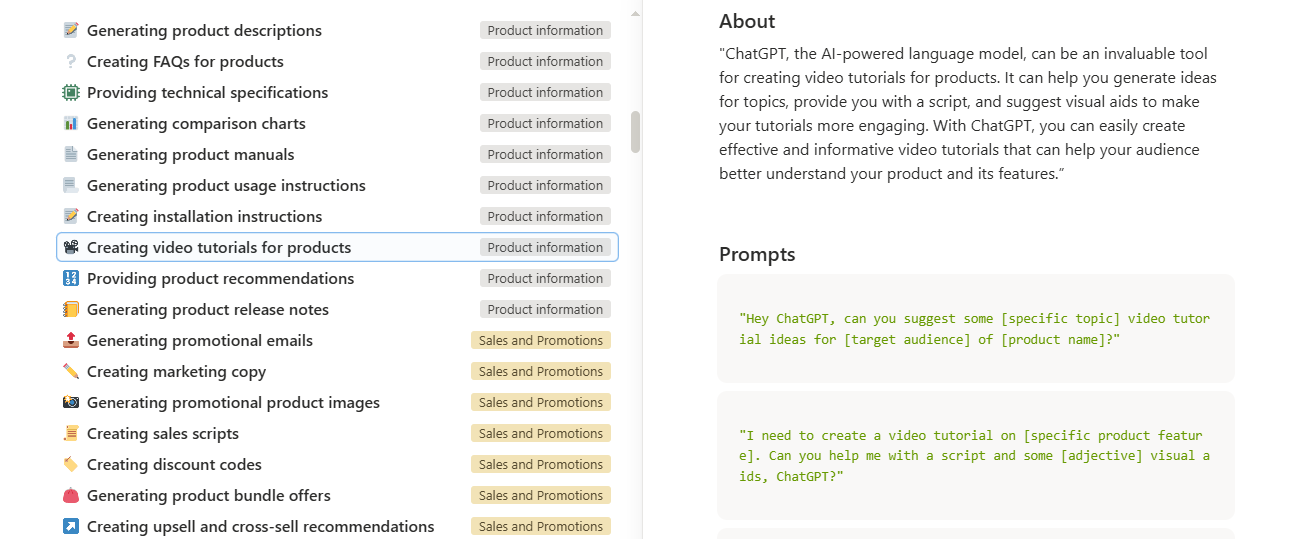This screenshot has width=1290, height=539.
Task: Open Providing product recommendations entry
Action: pyautogui.click(x=220, y=278)
